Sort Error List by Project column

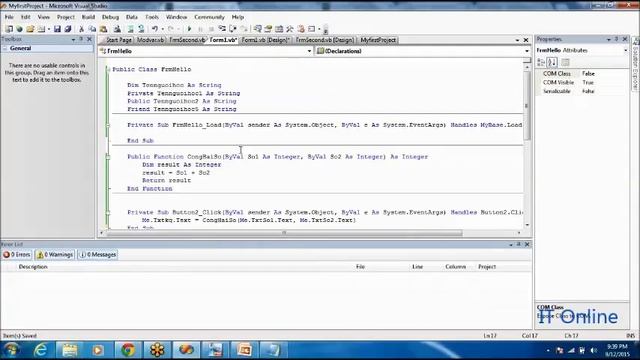pos(487,267)
